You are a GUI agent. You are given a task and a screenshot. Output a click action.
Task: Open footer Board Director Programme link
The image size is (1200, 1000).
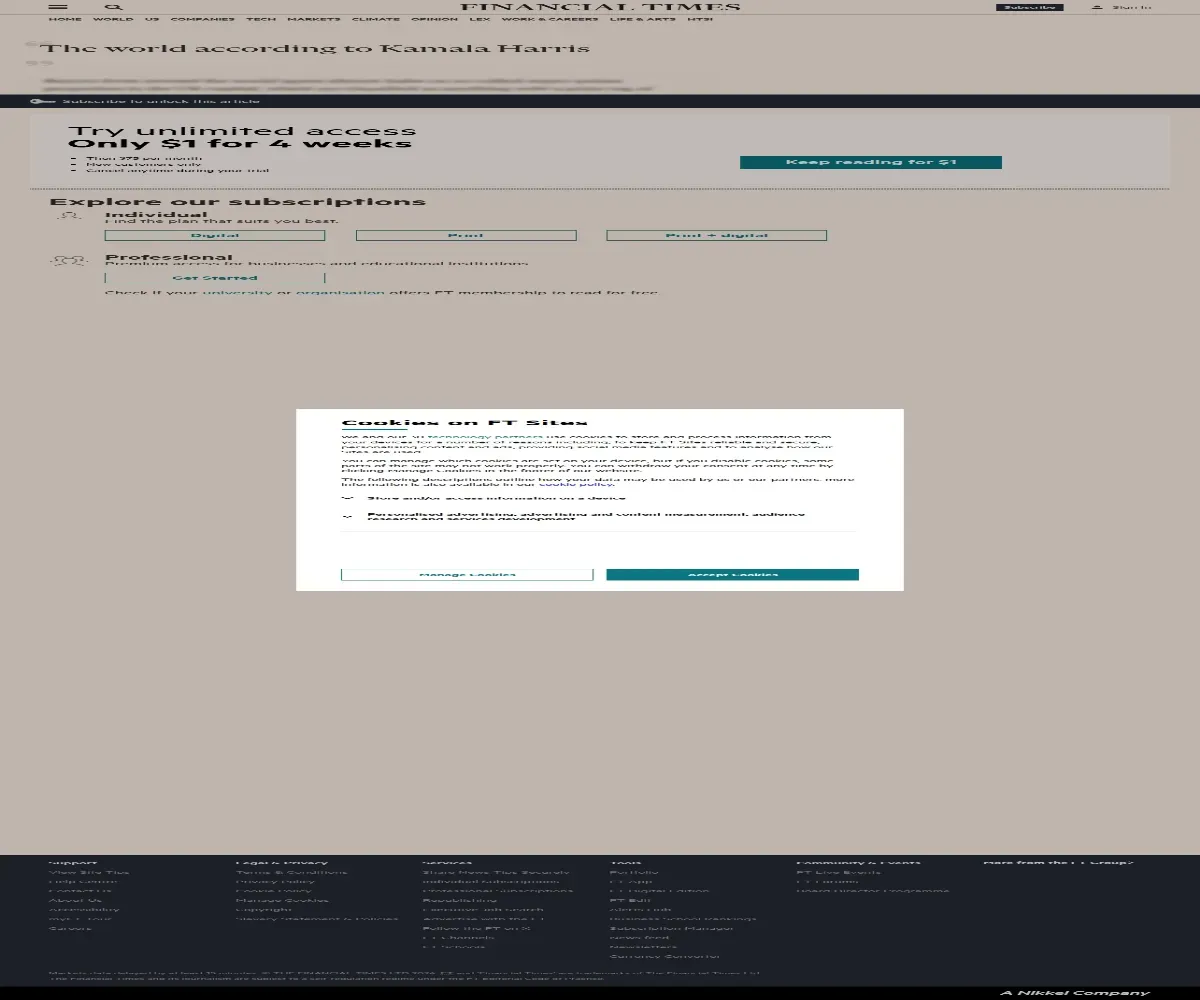(x=873, y=891)
